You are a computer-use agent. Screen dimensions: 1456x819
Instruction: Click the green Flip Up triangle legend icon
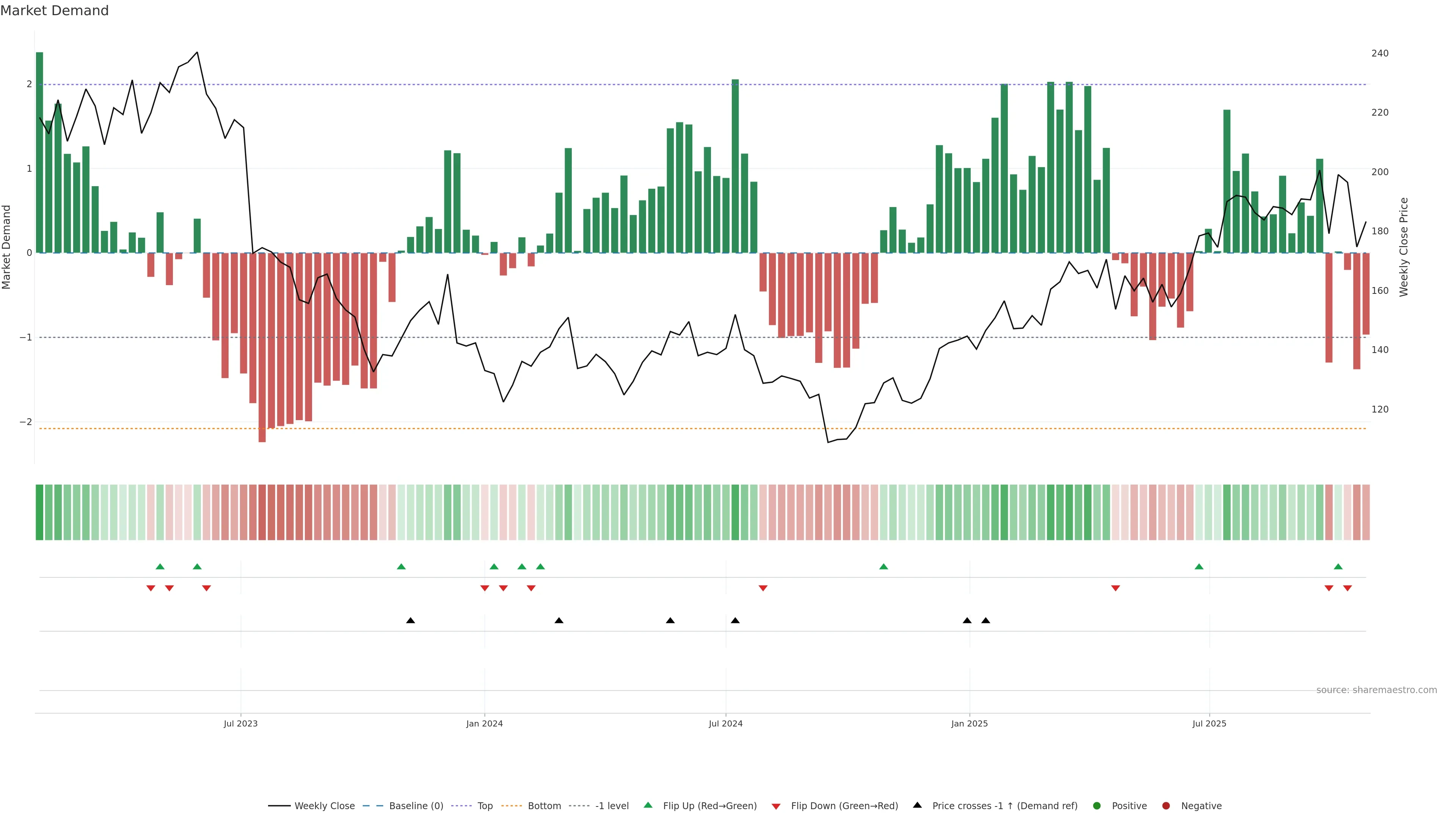(648, 805)
